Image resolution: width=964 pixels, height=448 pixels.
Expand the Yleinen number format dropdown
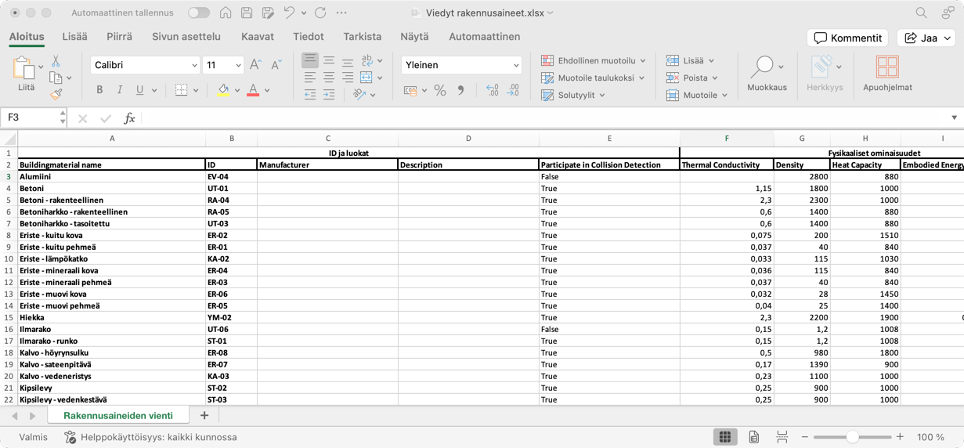(x=462, y=65)
